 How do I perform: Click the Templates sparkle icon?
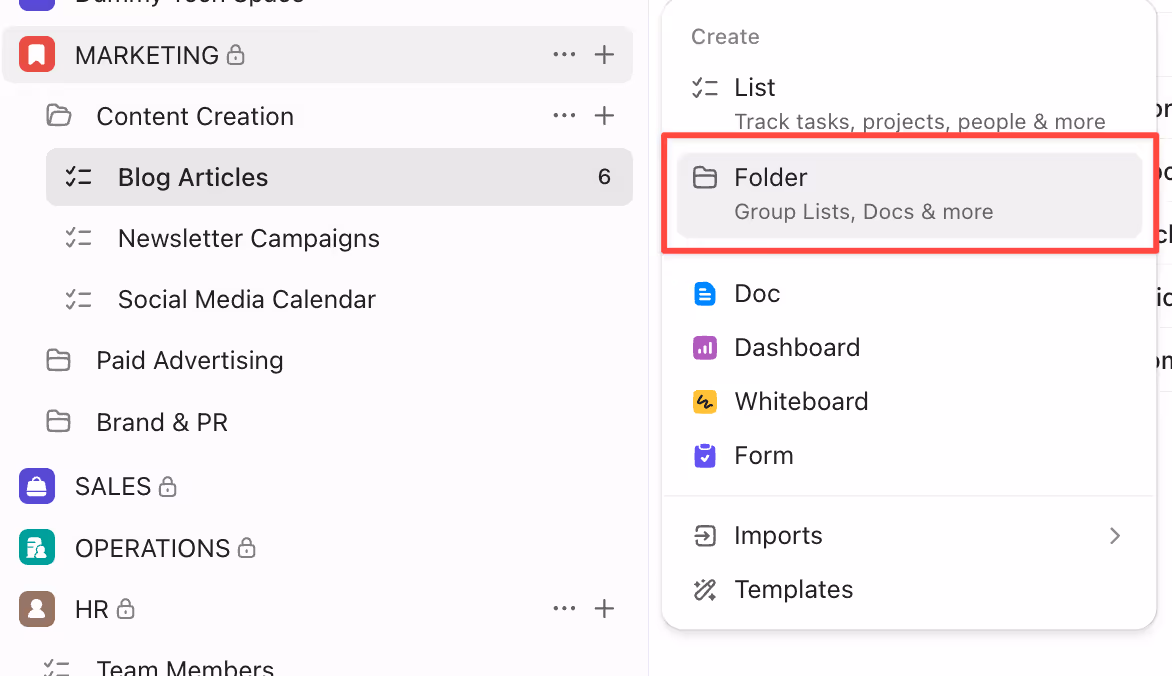pos(704,589)
